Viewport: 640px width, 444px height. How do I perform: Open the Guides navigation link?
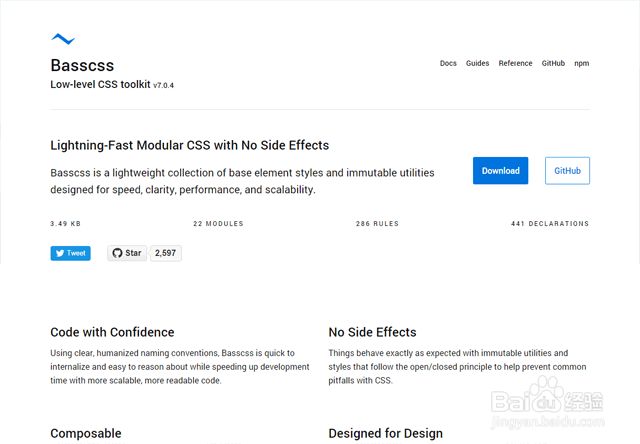[x=478, y=63]
